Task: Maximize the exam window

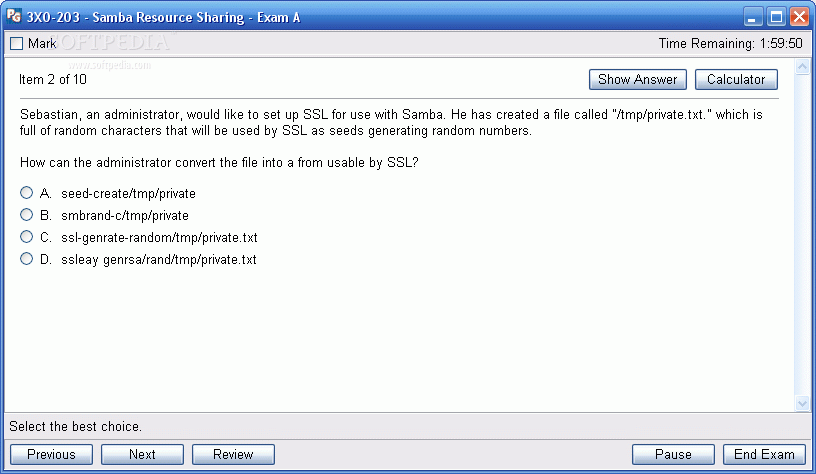Action: pyautogui.click(x=776, y=17)
